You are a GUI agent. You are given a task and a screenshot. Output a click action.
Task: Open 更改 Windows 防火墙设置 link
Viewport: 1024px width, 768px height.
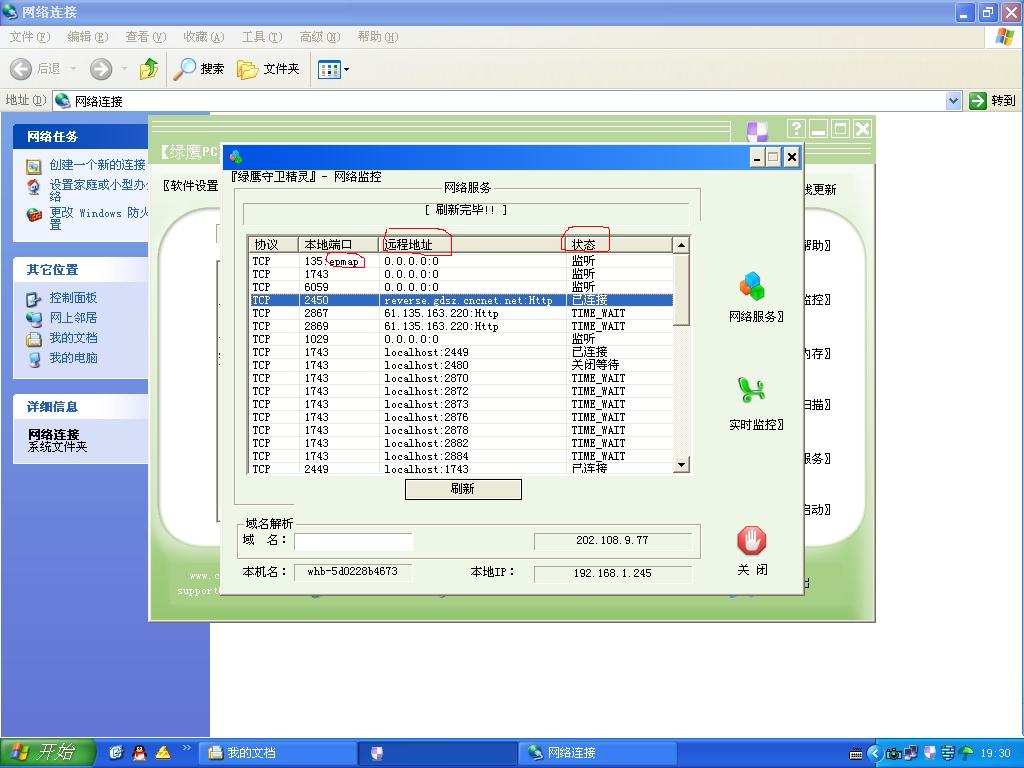(x=99, y=218)
